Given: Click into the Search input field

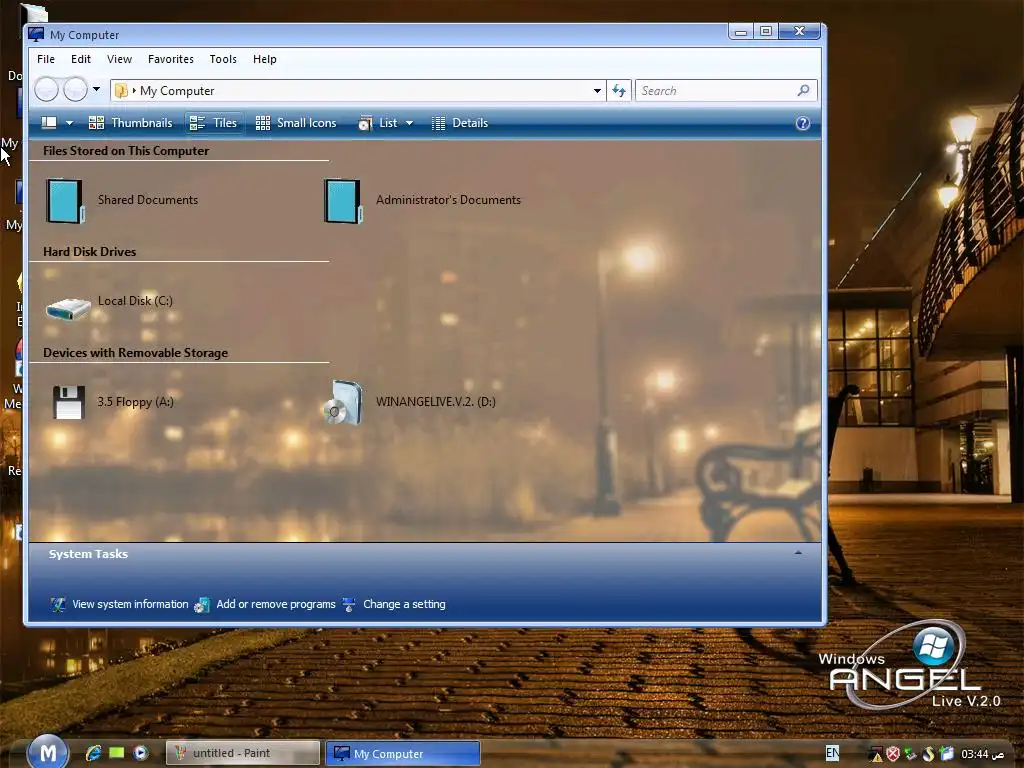Looking at the screenshot, I should coord(716,91).
